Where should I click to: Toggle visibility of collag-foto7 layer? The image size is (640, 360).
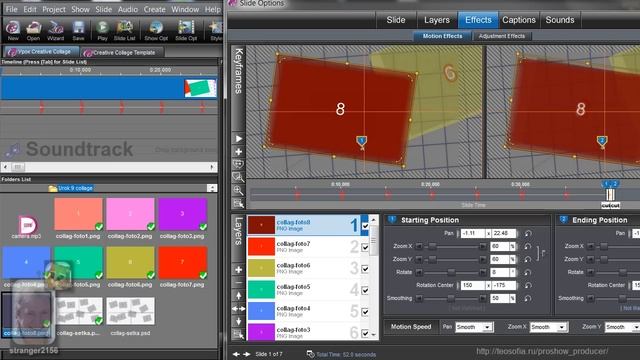(365, 247)
